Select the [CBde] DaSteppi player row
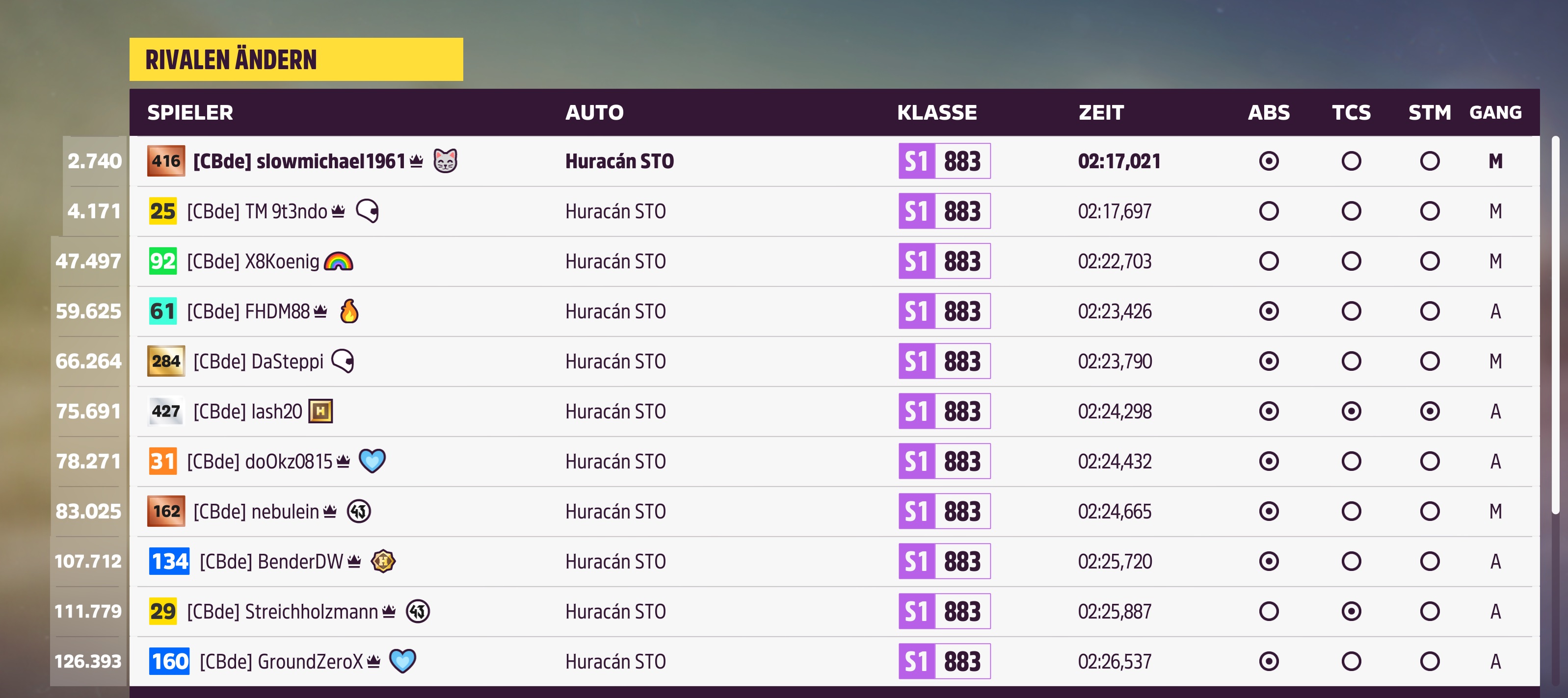 coord(834,362)
